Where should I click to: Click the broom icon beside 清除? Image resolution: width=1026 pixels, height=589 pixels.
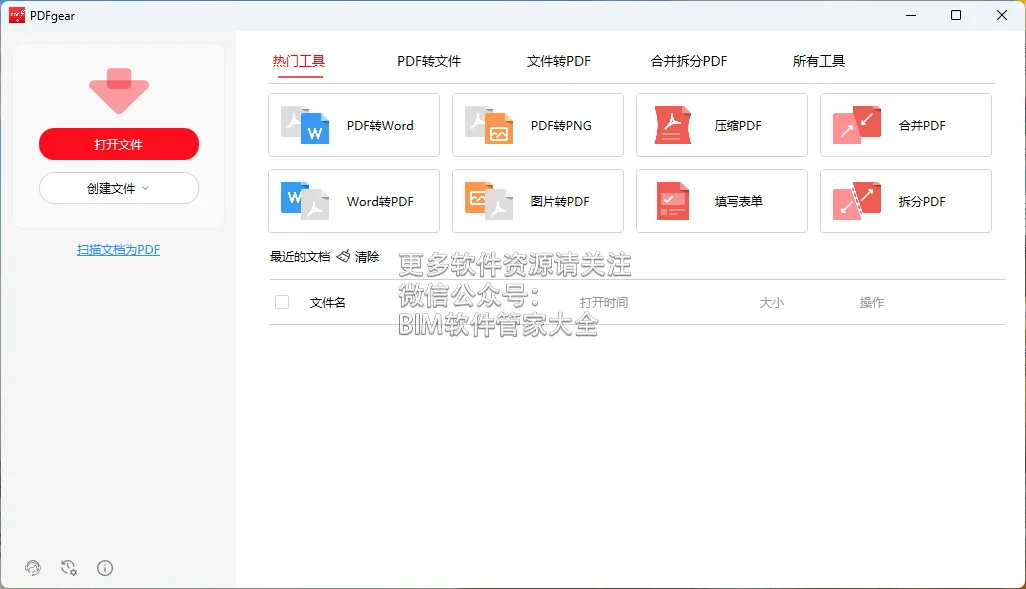point(344,256)
